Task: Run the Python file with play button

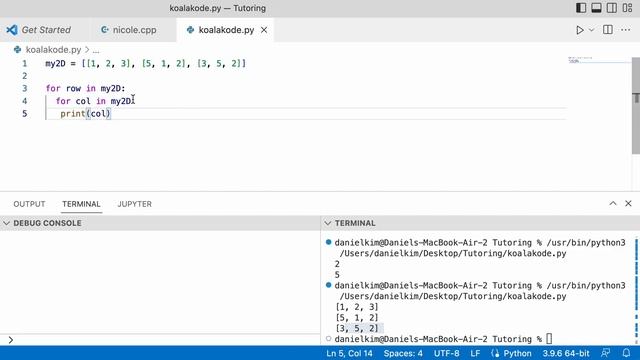Action: coord(580,30)
